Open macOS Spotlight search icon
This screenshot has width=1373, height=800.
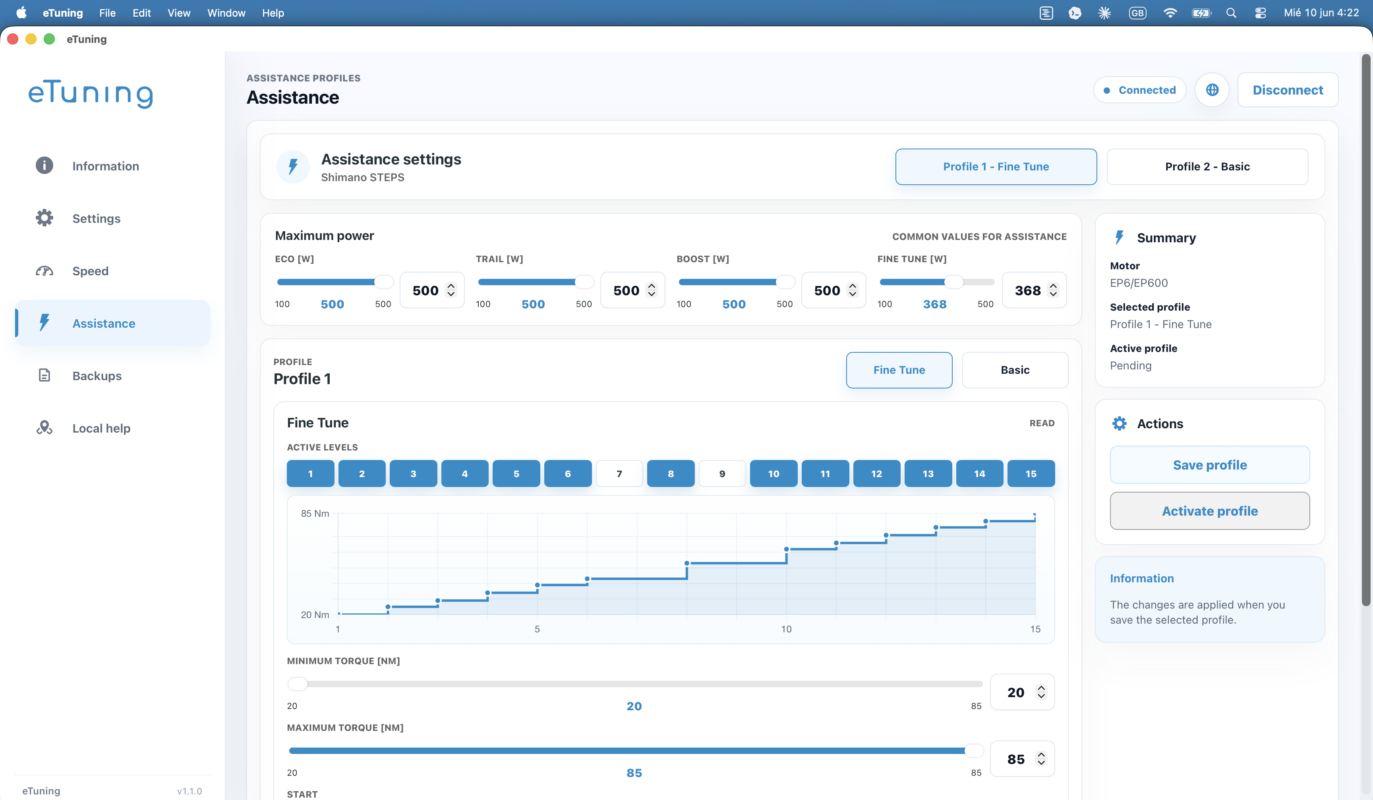(x=1231, y=13)
